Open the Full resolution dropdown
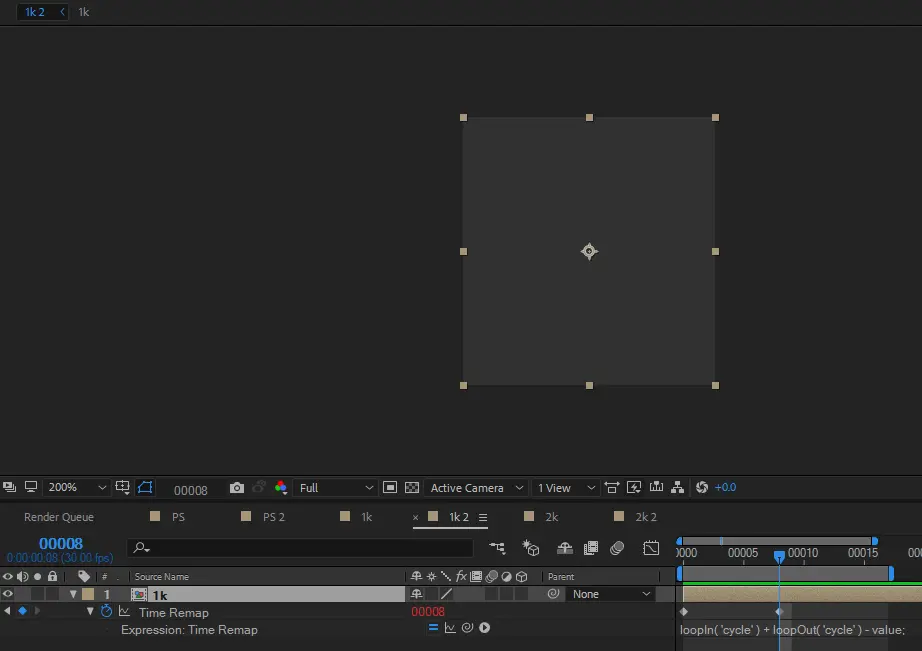Screen dimensions: 922x651 (x=335, y=488)
